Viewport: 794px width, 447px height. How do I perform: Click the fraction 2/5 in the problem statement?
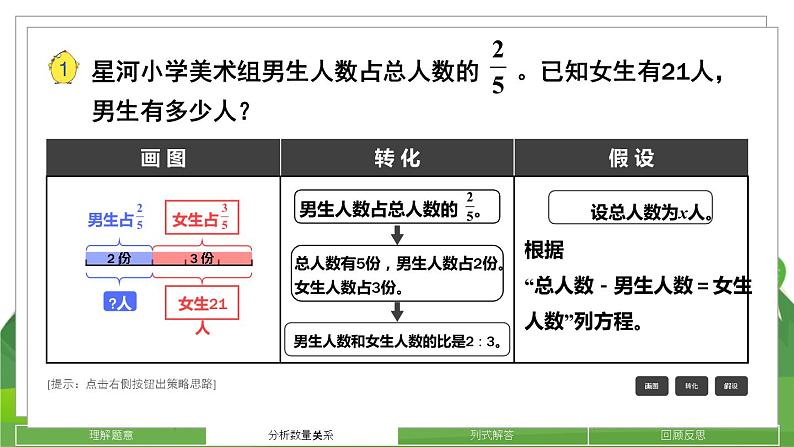coord(498,68)
